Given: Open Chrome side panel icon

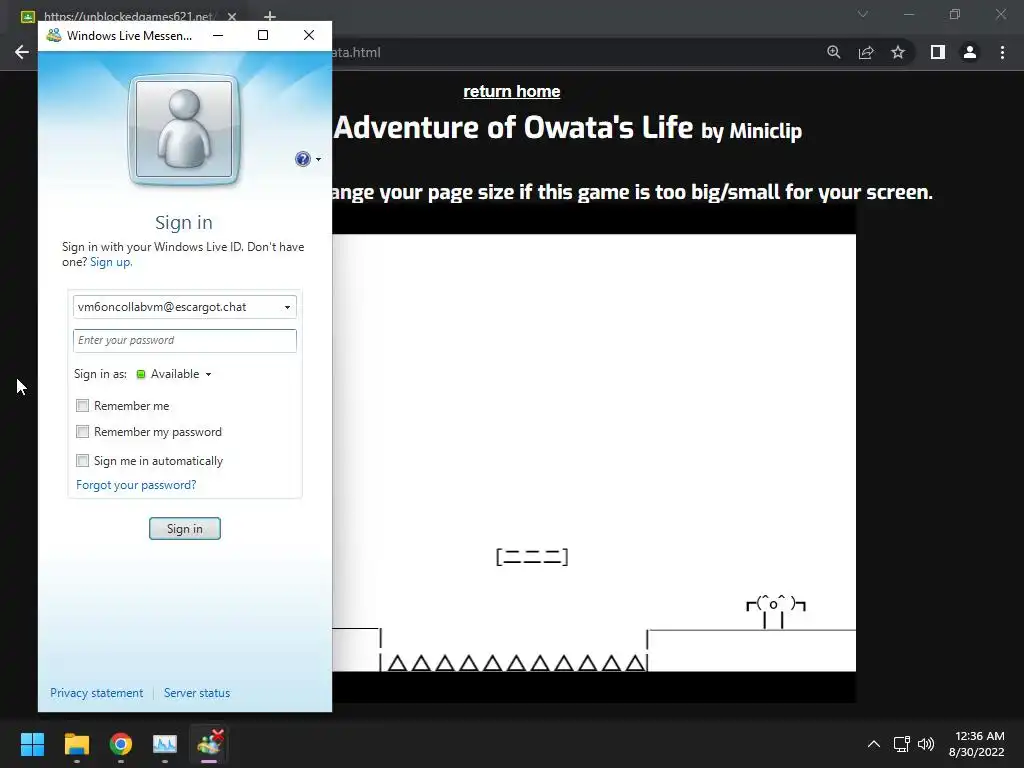Looking at the screenshot, I should tap(938, 52).
